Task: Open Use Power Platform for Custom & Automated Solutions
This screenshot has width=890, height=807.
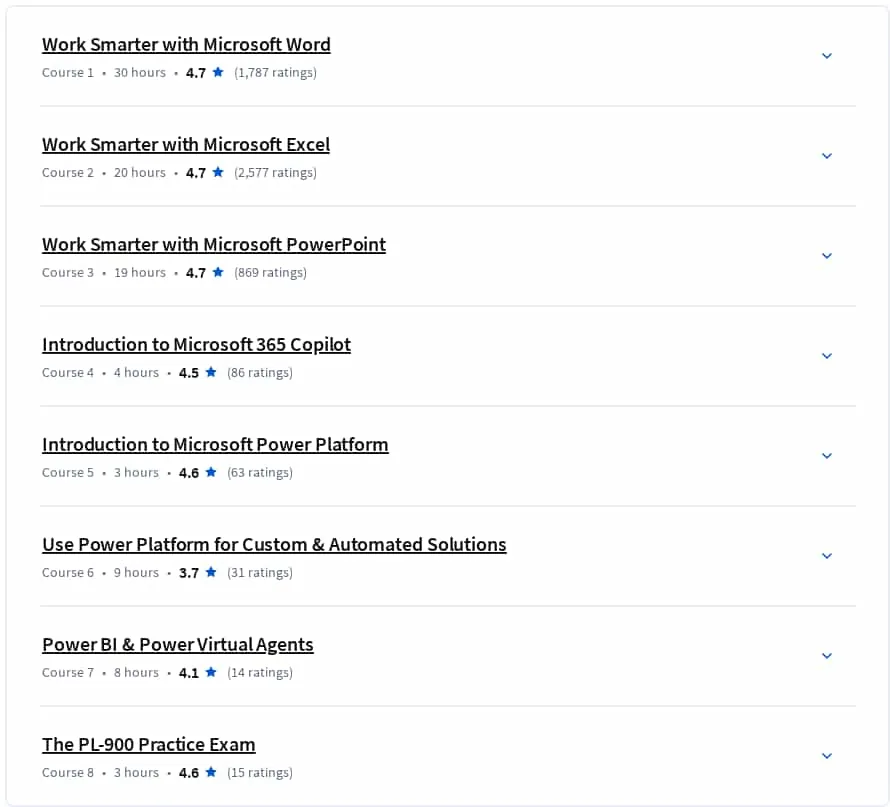Action: point(274,544)
